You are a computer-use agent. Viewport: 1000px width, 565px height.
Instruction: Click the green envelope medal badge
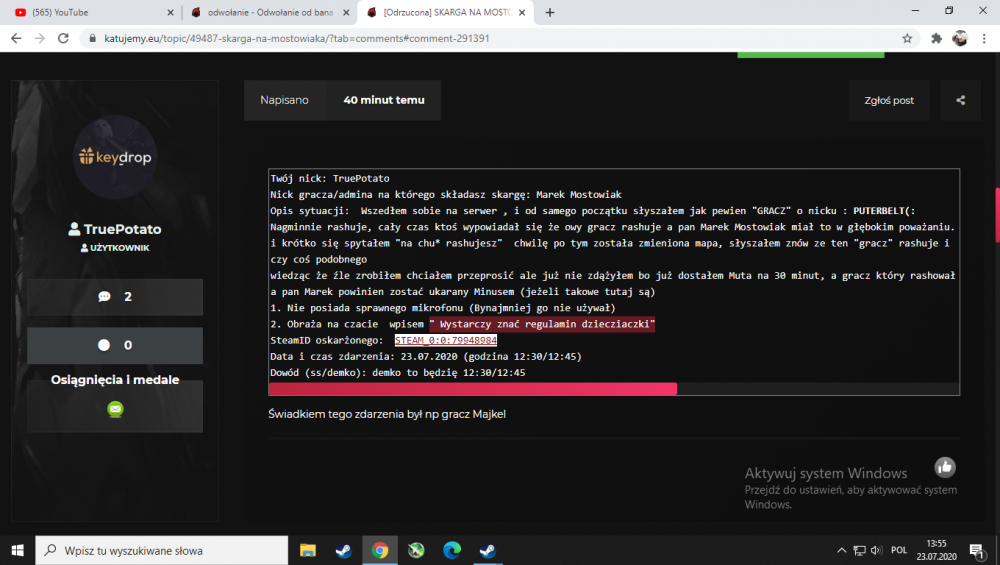[x=115, y=409]
